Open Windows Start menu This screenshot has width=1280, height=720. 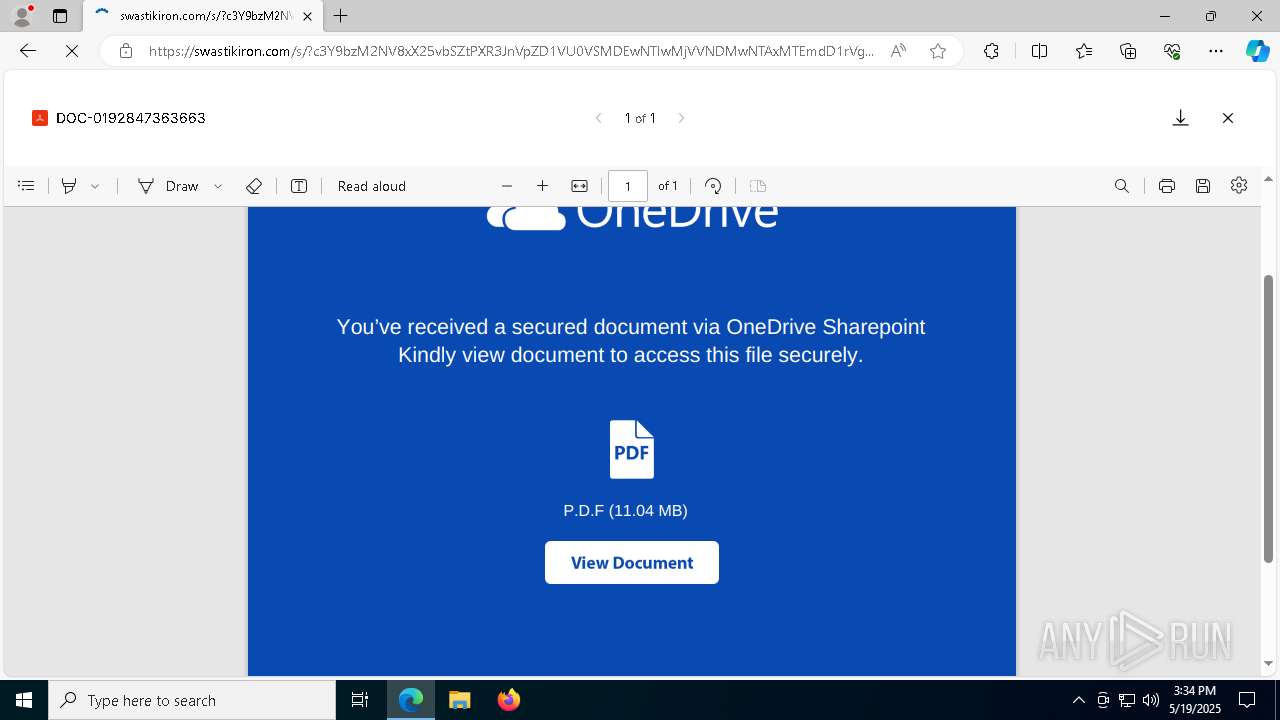24,700
